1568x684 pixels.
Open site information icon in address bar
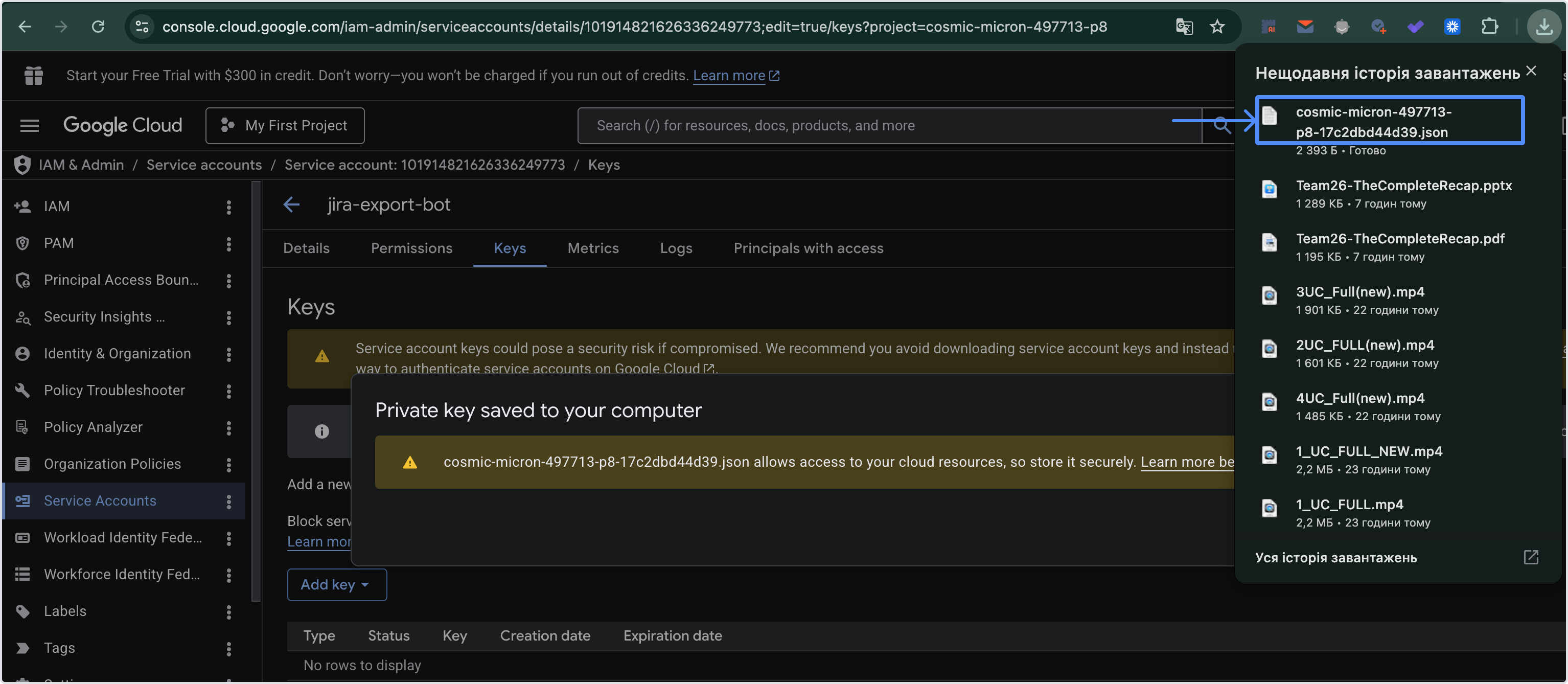(143, 26)
